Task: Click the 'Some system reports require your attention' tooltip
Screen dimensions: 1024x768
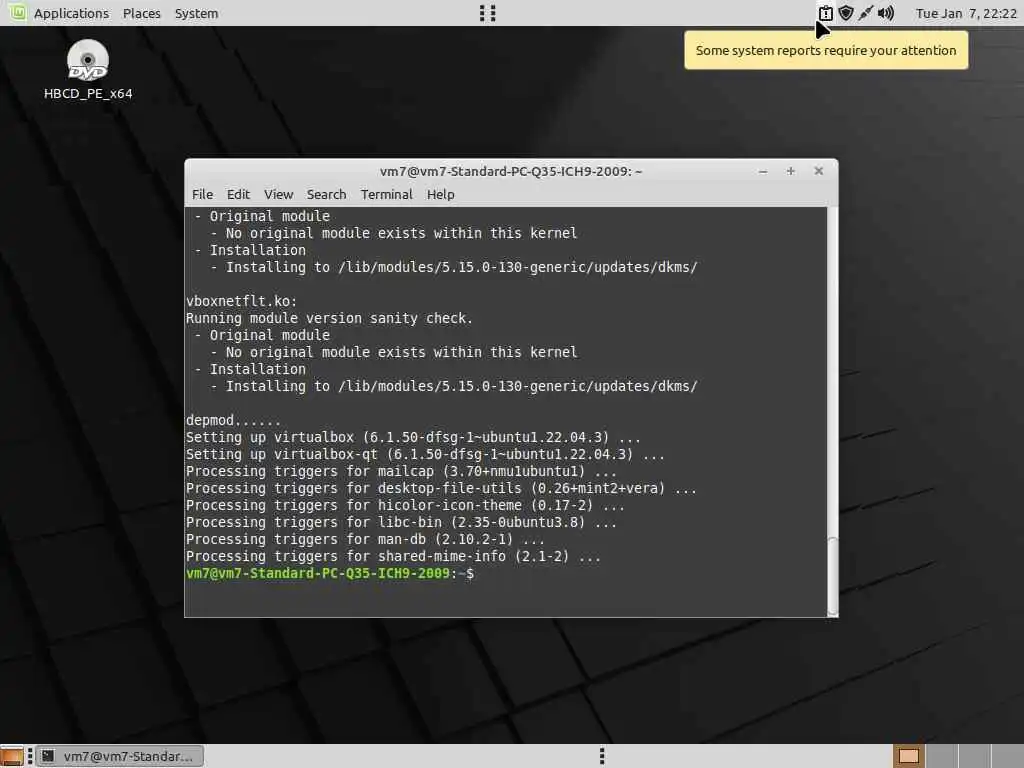Action: (826, 50)
